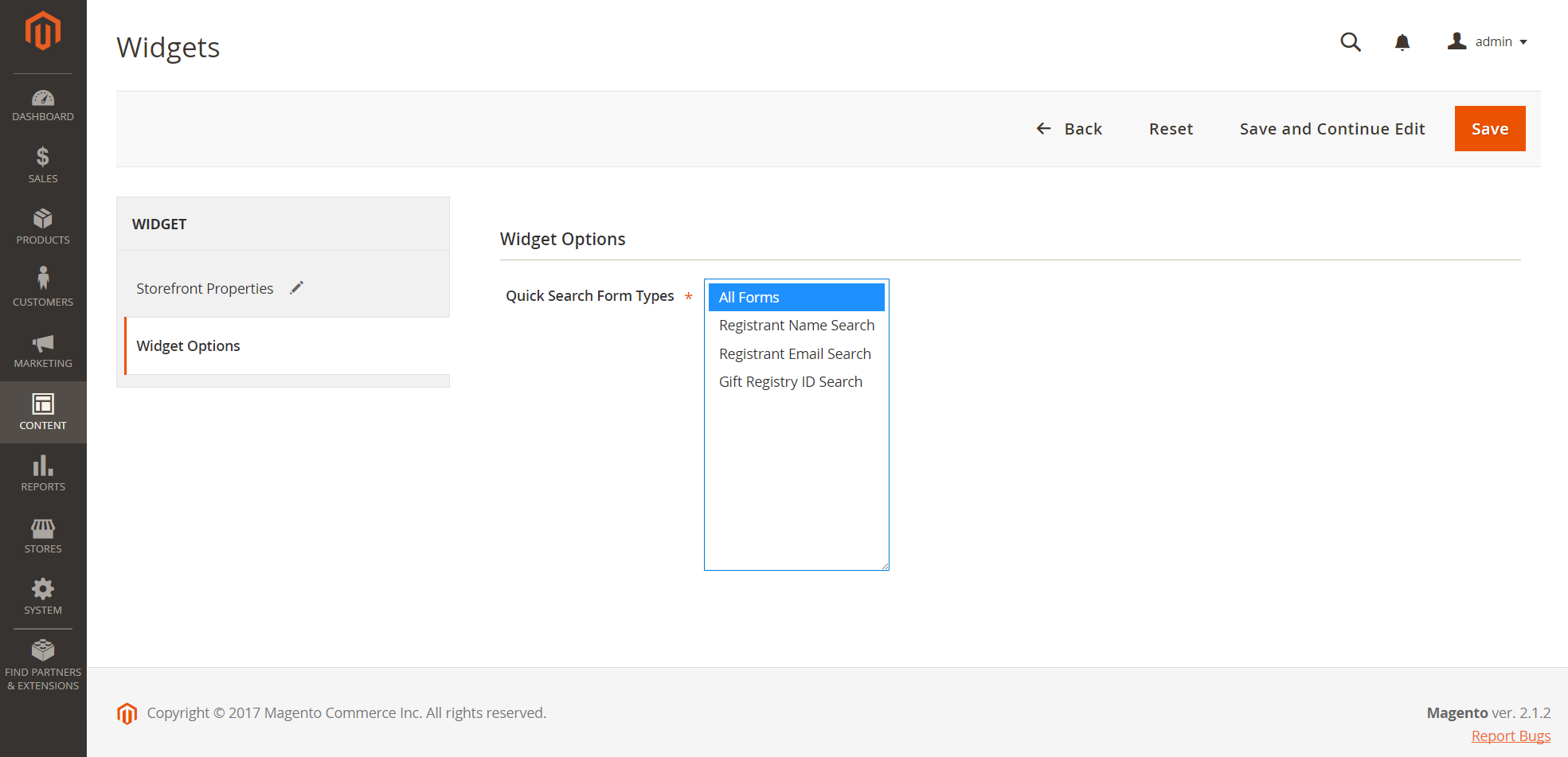Grab the listbox resize handle corner

(884, 565)
